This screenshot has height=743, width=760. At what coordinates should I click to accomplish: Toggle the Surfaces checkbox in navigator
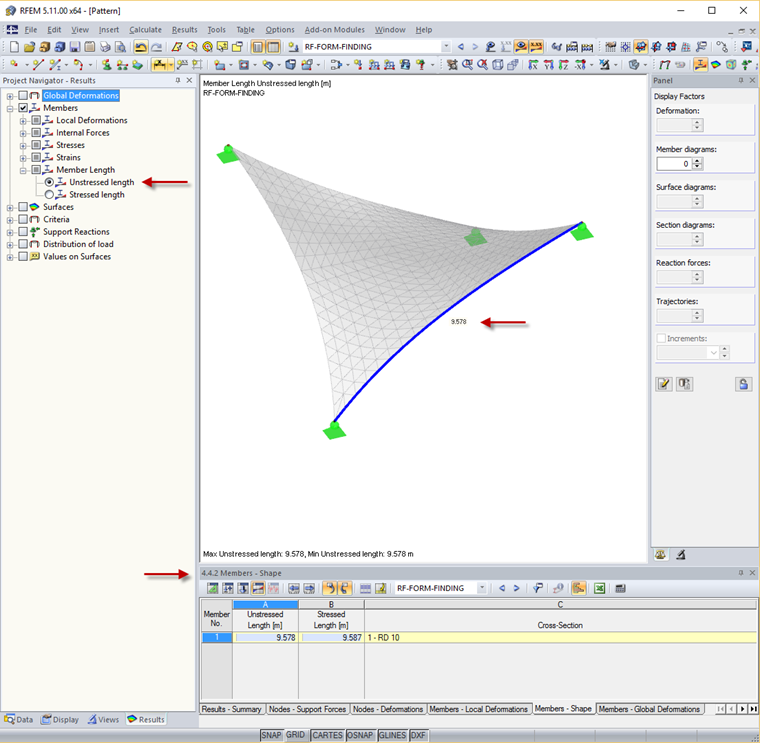tap(23, 207)
